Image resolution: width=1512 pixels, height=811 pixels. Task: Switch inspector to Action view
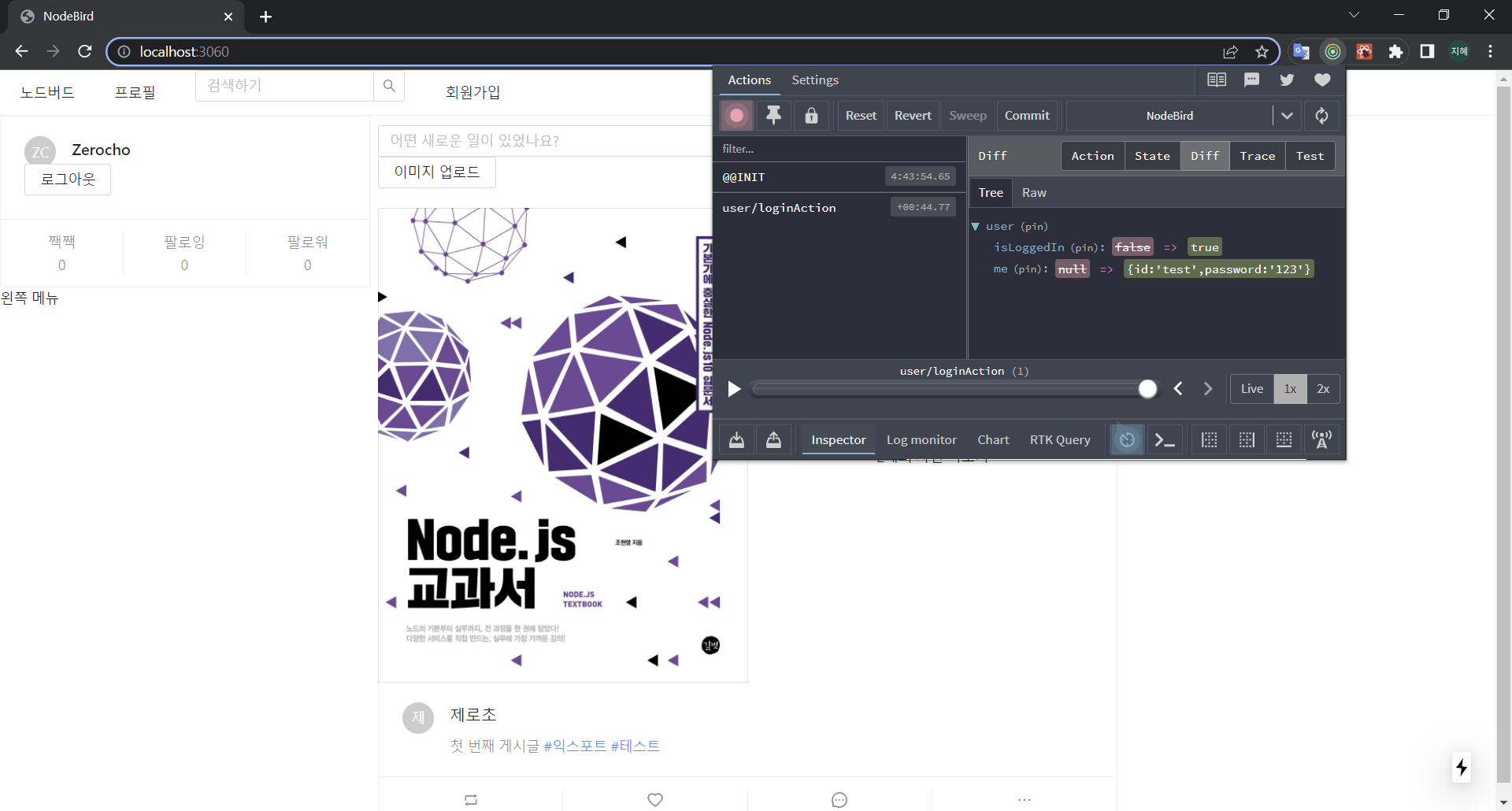point(1092,156)
